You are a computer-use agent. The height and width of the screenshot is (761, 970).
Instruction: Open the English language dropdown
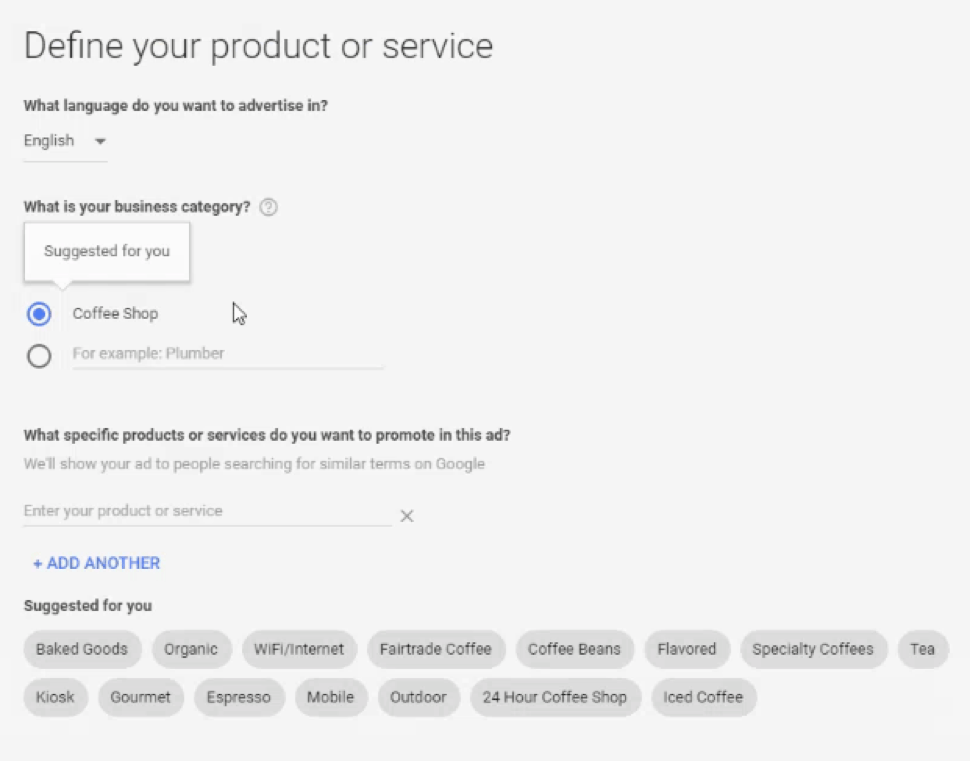coord(65,141)
